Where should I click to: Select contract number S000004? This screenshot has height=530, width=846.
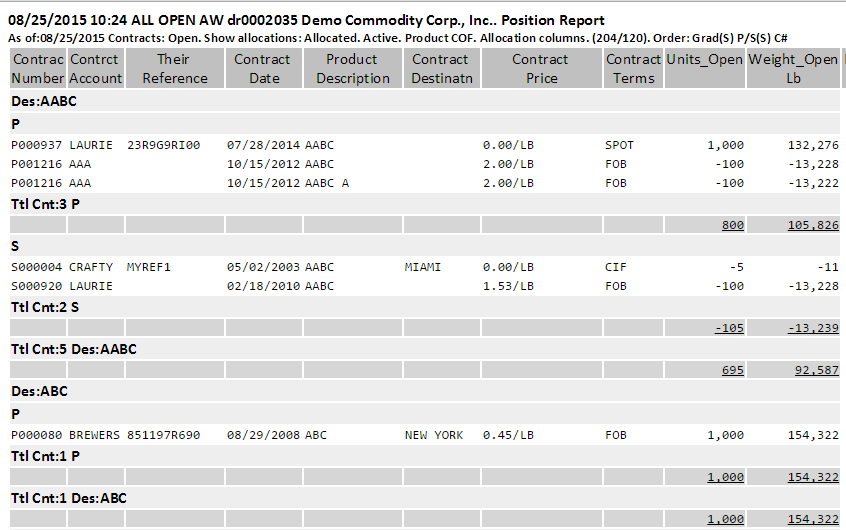[x=37, y=267]
